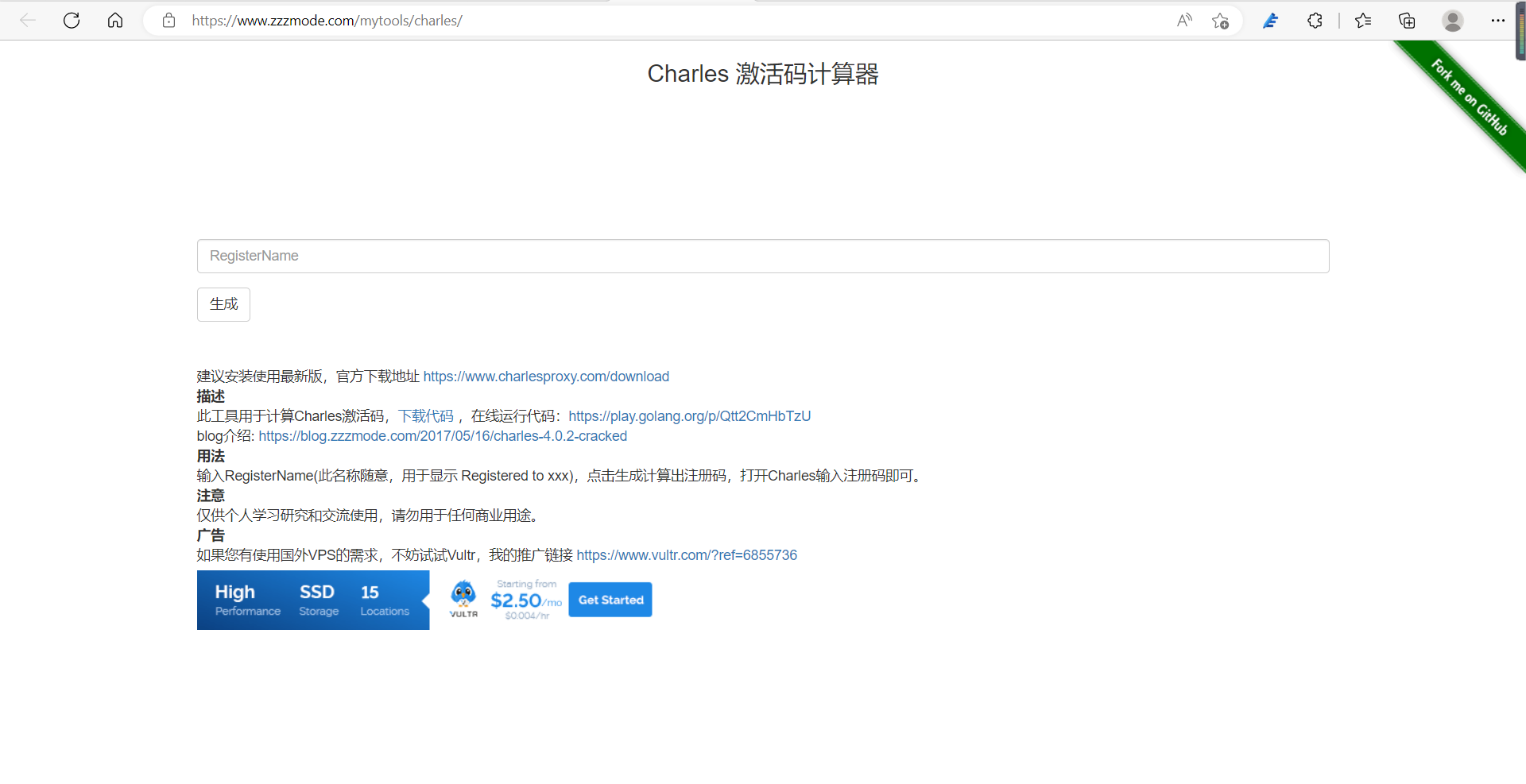Click the Vultr logo in the banner
Screen dimensions: 1526x784
(463, 599)
